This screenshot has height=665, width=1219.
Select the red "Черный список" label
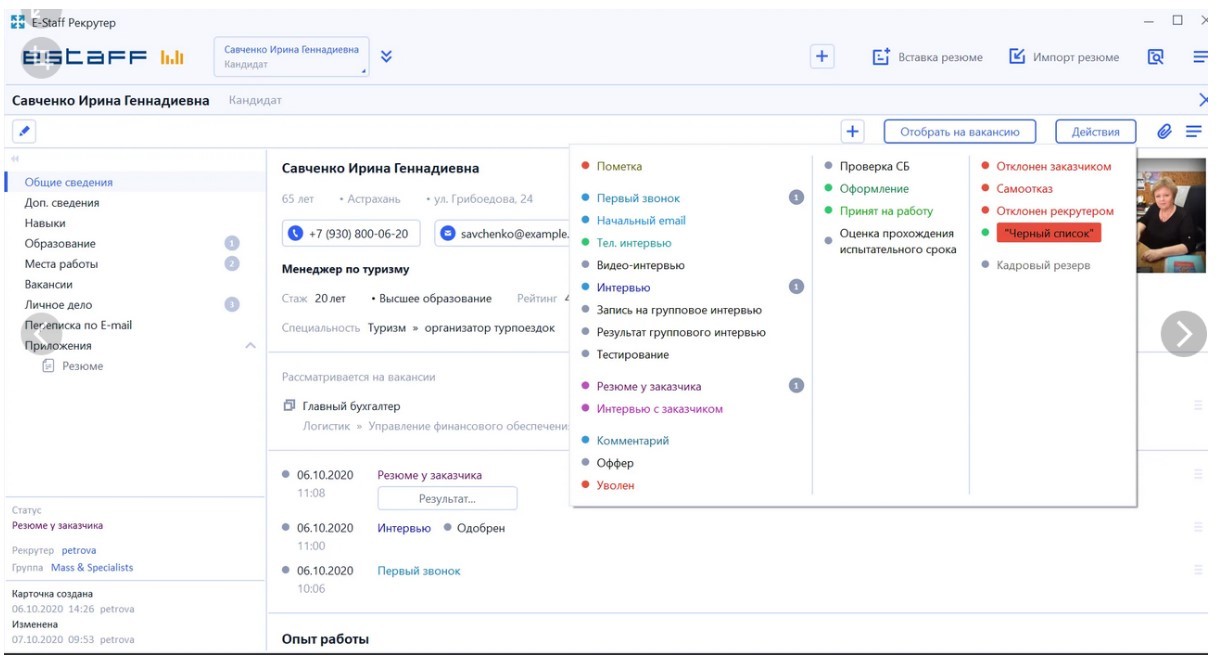click(x=1048, y=233)
